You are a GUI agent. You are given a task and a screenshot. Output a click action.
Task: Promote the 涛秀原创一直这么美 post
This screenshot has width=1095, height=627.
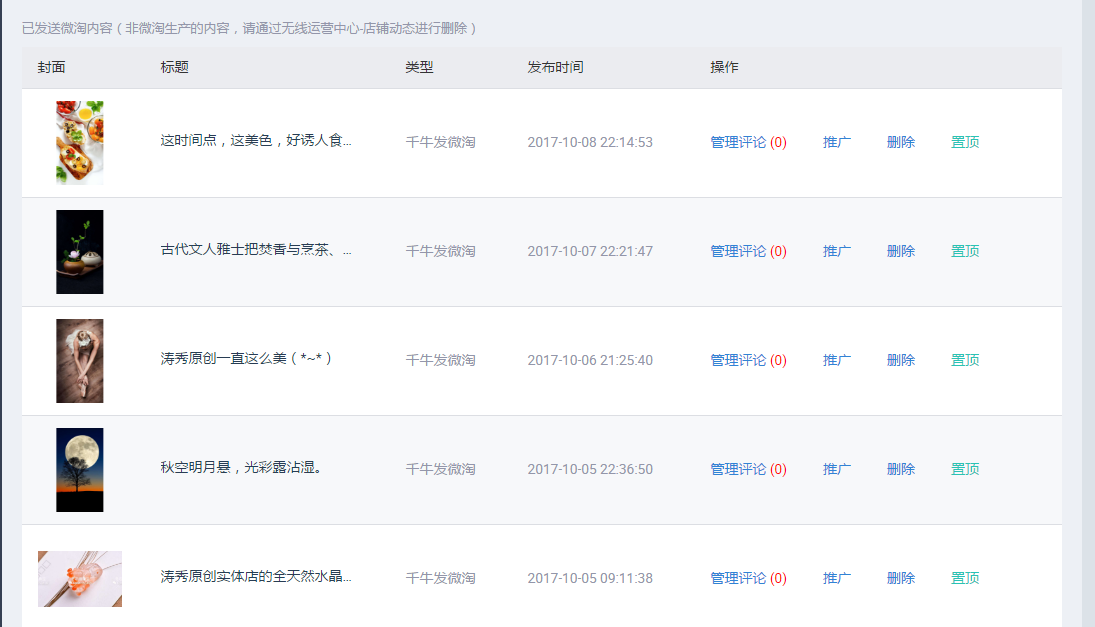[836, 360]
